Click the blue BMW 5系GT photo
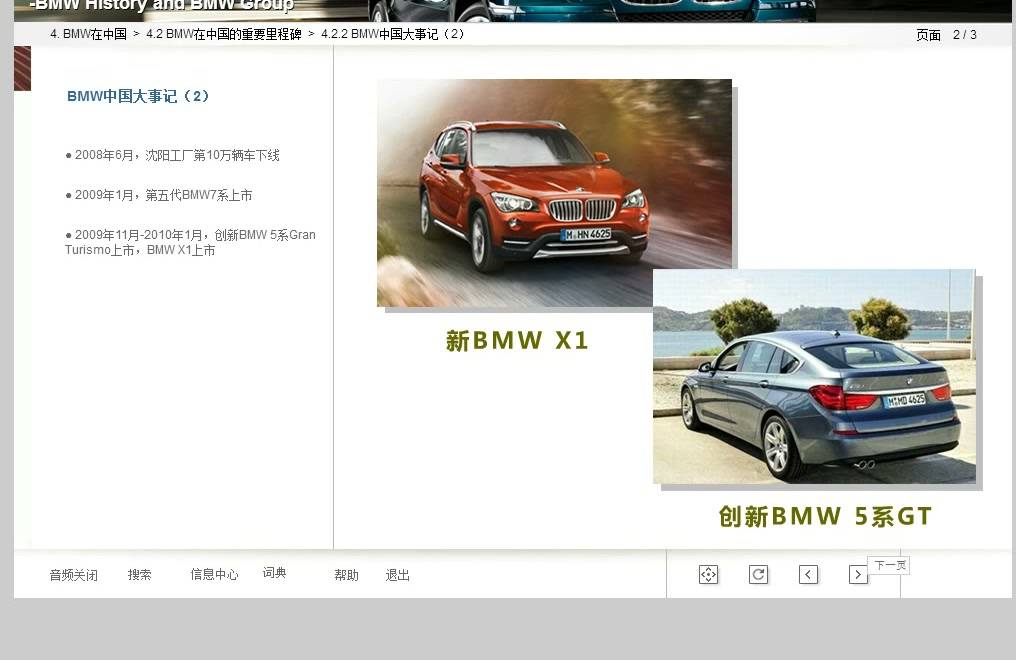 tap(814, 376)
